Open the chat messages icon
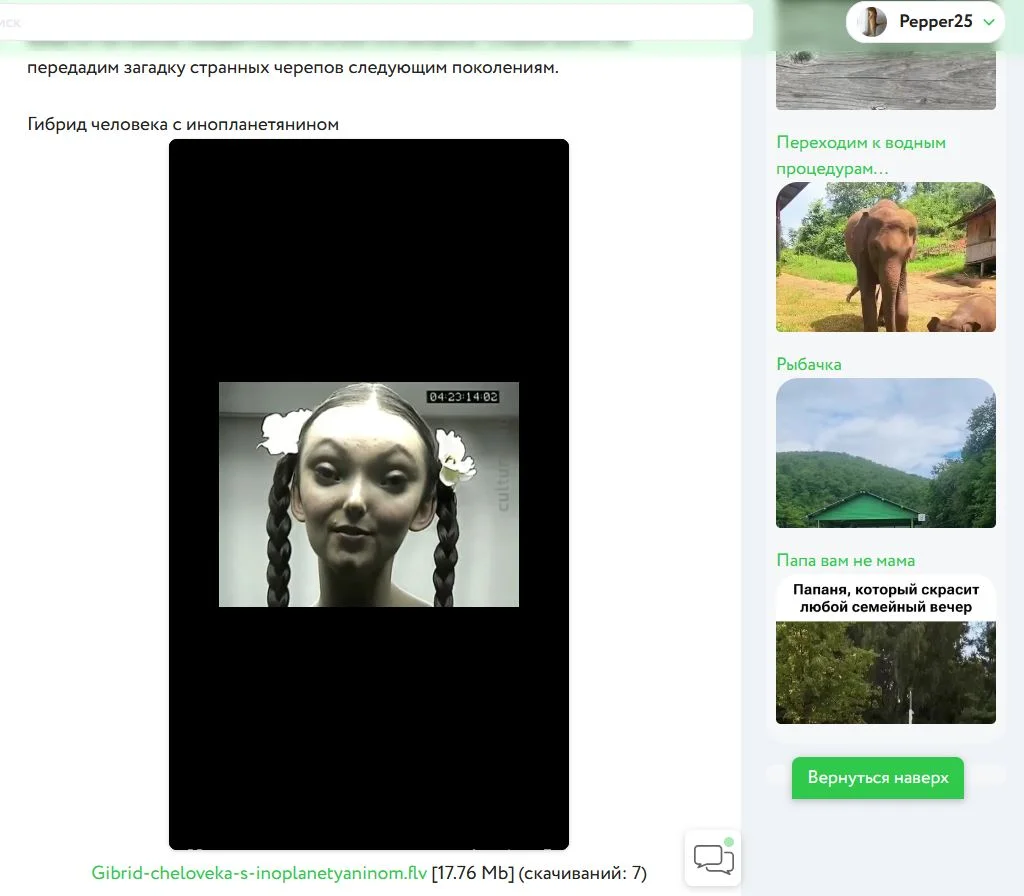This screenshot has width=1024, height=896. [x=713, y=859]
